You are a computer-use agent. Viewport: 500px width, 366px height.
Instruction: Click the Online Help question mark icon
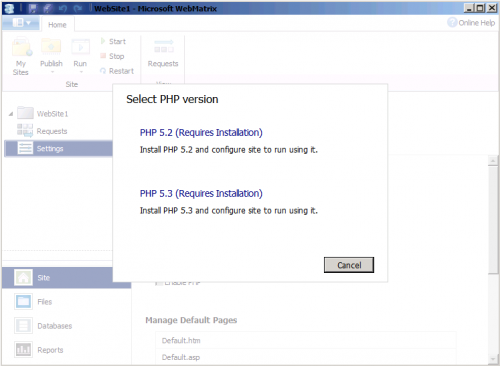pos(452,23)
